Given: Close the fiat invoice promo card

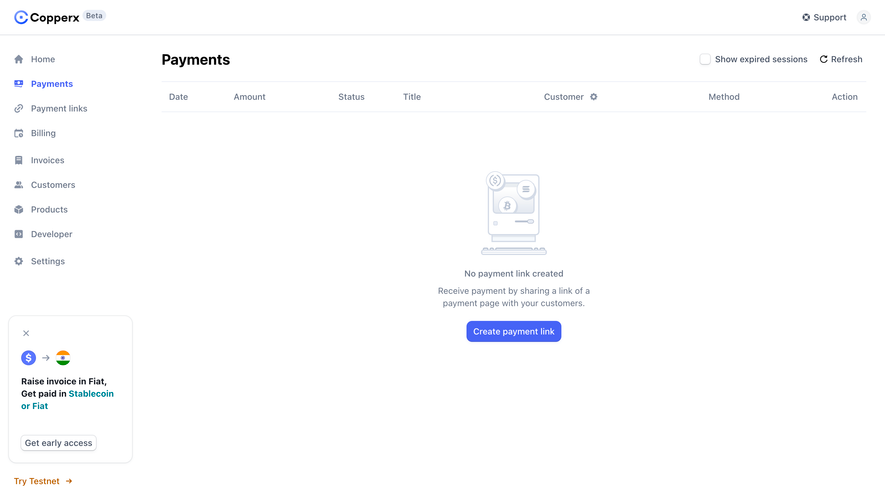Looking at the screenshot, I should click(26, 333).
